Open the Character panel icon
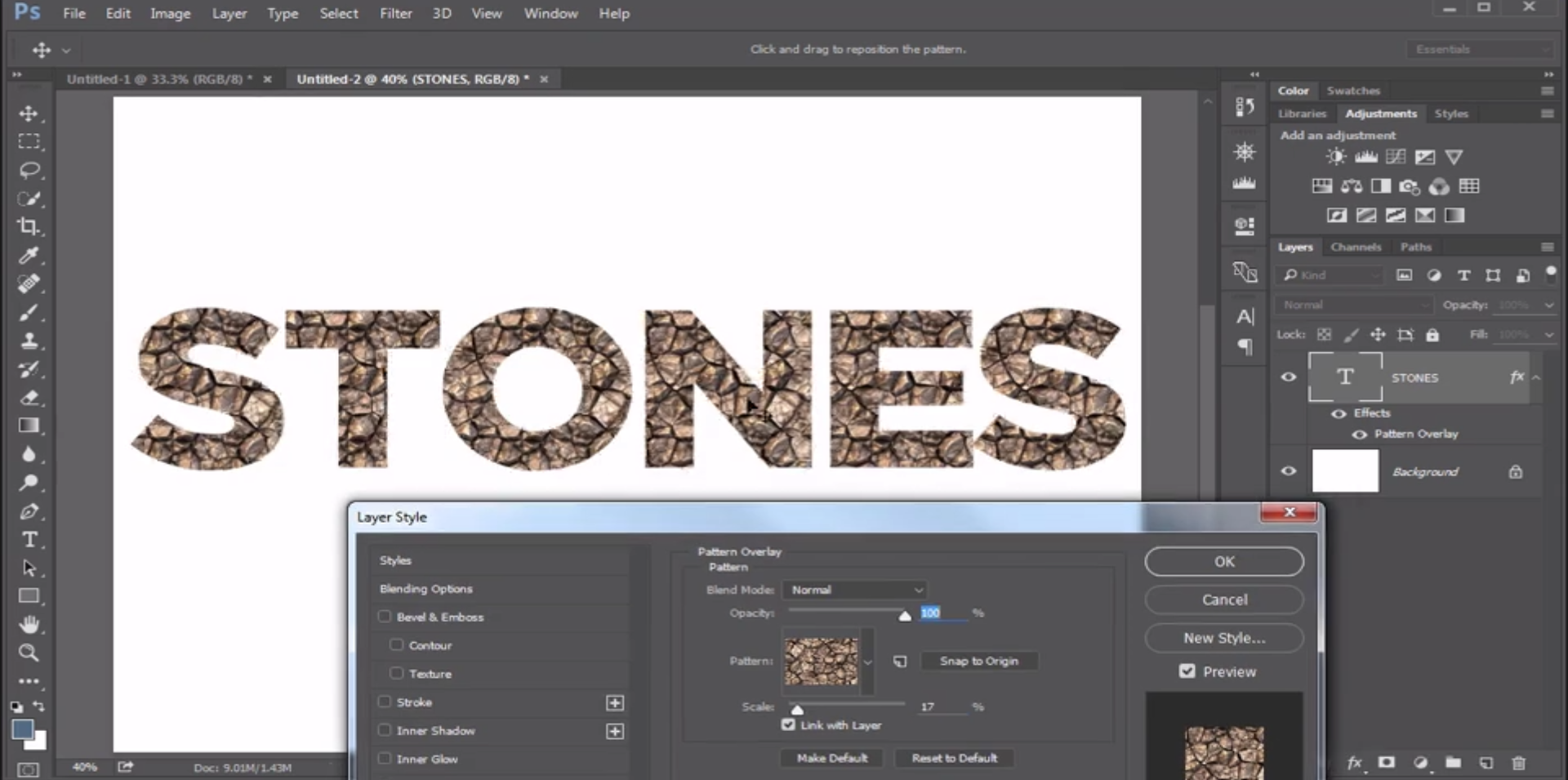 click(1245, 316)
